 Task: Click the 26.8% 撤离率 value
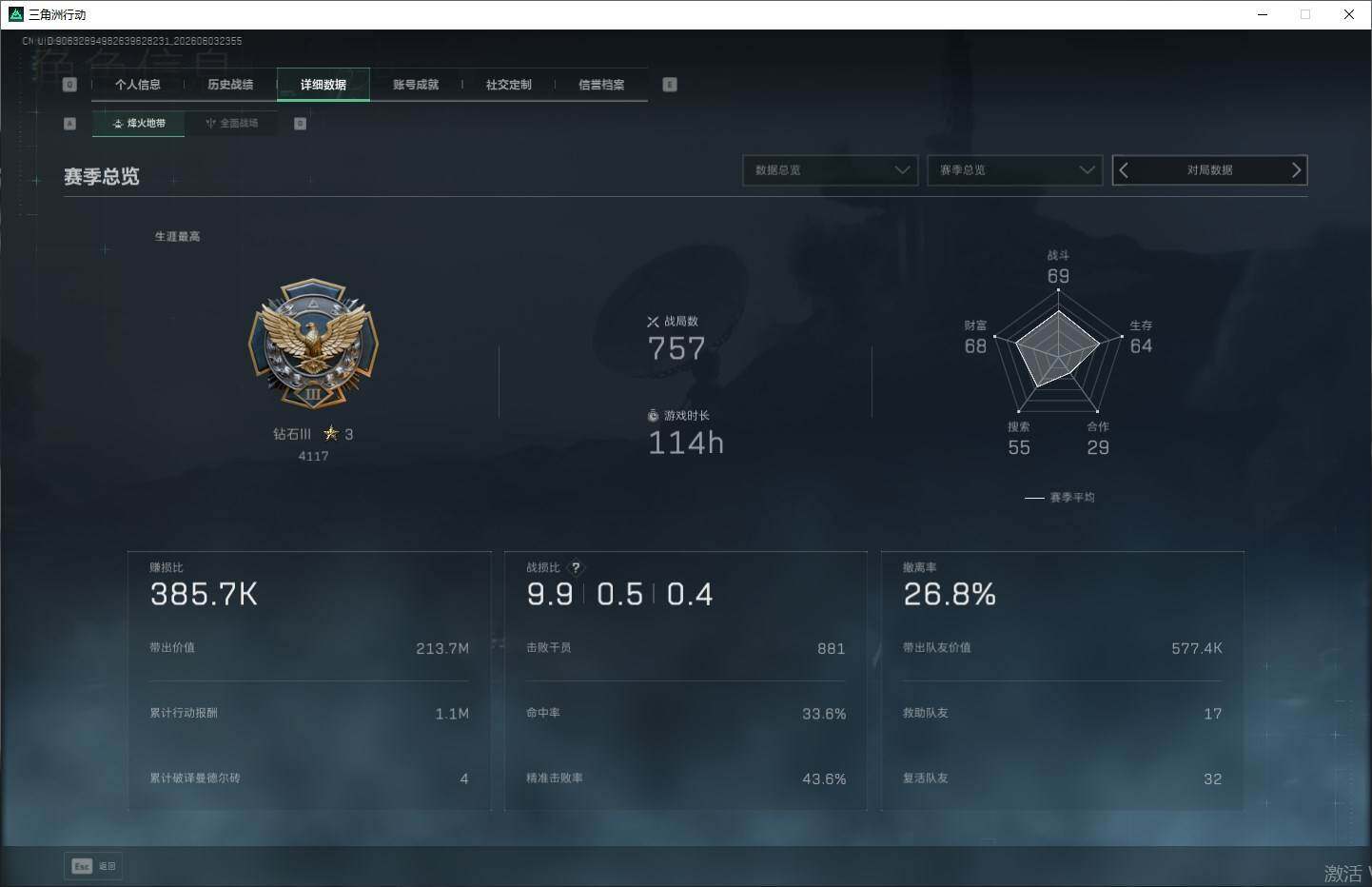point(950,595)
